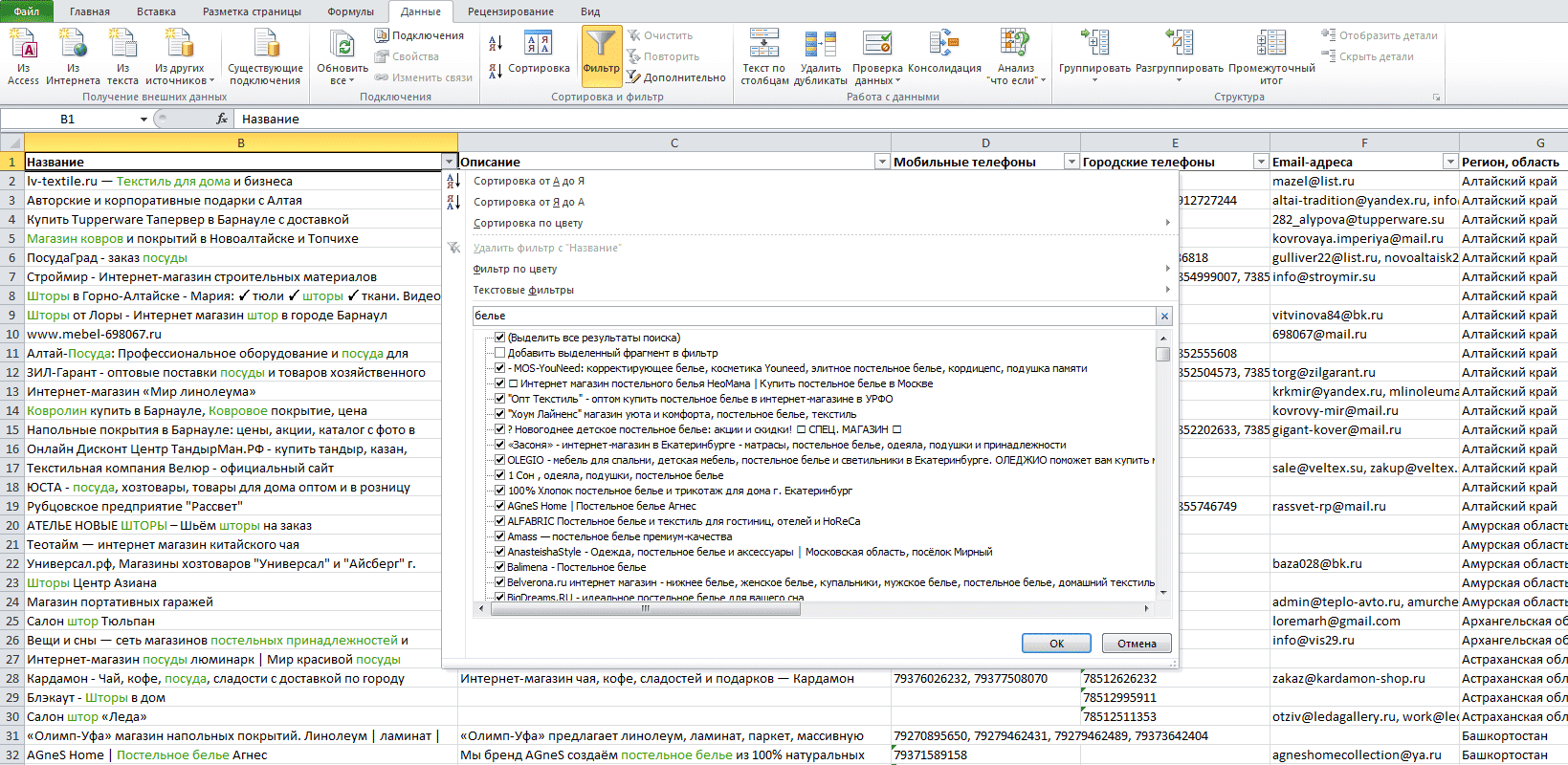Screen dimensions: 1568x765
Task: Click ribbon sort A to Z icon
Action: [x=496, y=43]
